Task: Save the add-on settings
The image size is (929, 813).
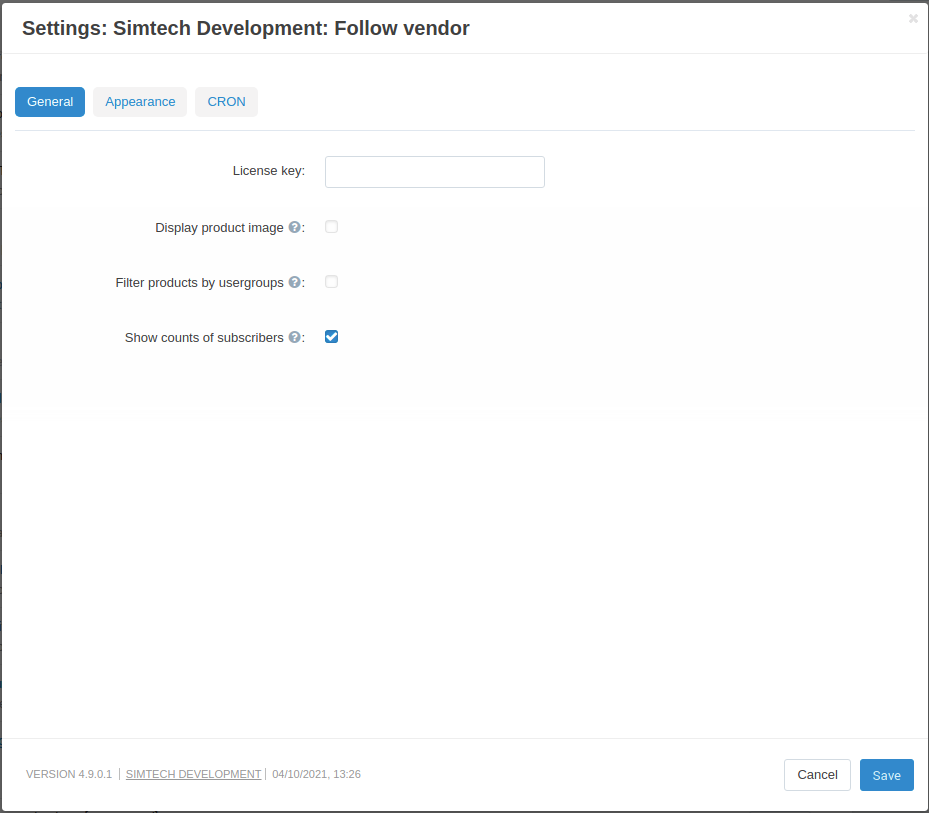Action: pos(886,775)
